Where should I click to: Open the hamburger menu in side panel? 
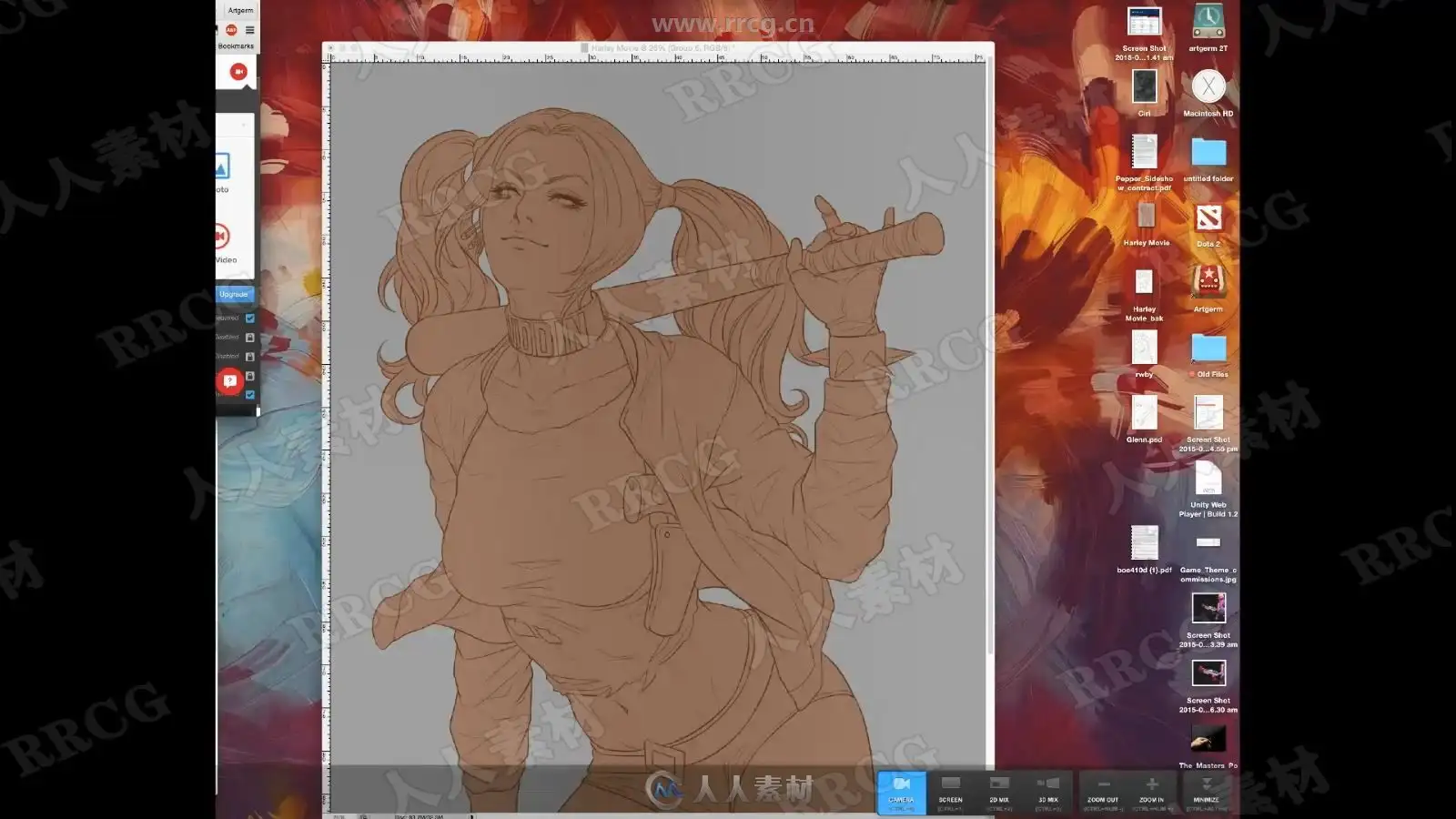pos(250,30)
